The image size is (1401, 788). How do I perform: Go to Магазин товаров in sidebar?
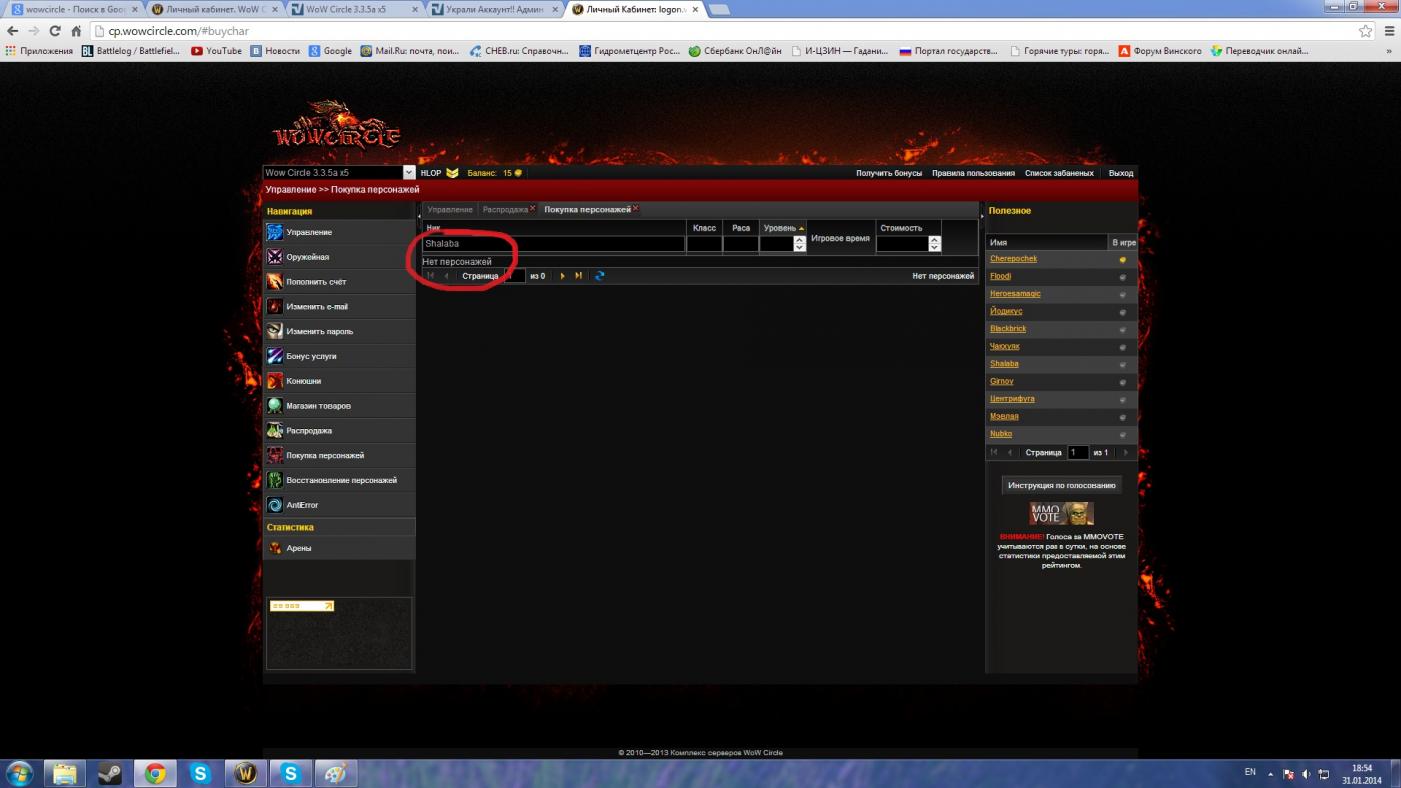coord(318,406)
